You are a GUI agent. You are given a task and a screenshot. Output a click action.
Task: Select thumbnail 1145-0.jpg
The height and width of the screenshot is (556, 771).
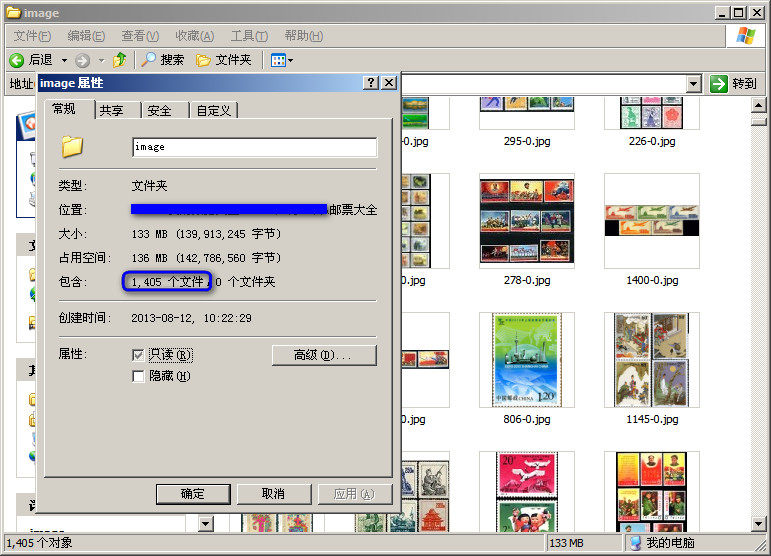[652, 360]
